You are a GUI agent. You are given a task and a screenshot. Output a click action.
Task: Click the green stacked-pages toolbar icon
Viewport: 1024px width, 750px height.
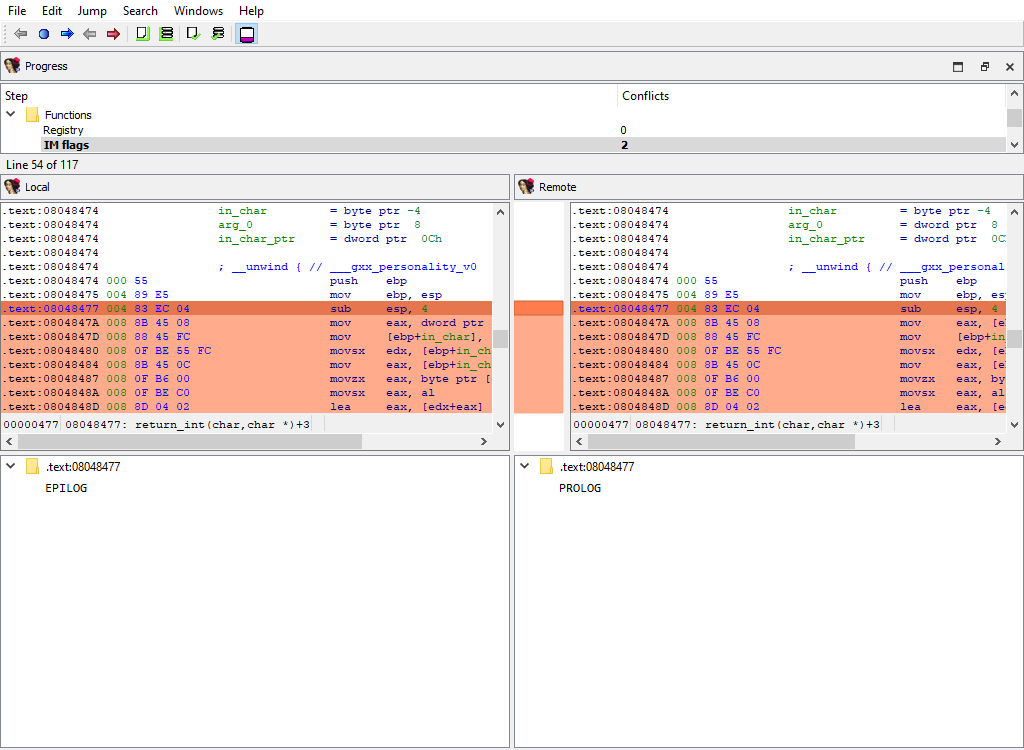166,34
